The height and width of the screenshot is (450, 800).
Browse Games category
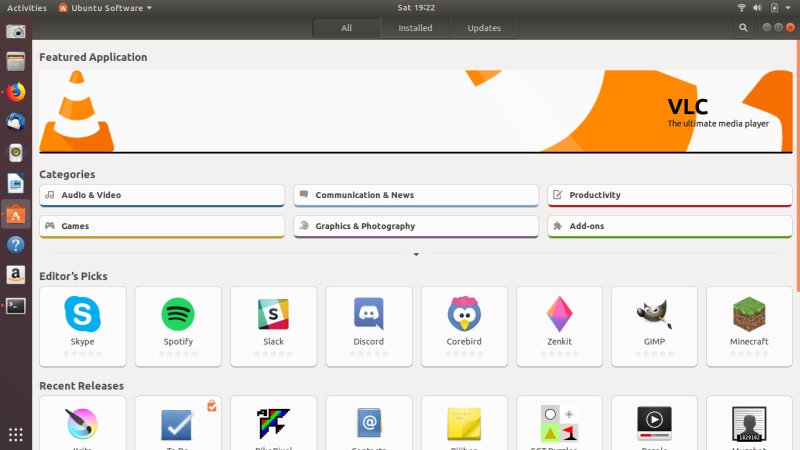pyautogui.click(x=162, y=227)
